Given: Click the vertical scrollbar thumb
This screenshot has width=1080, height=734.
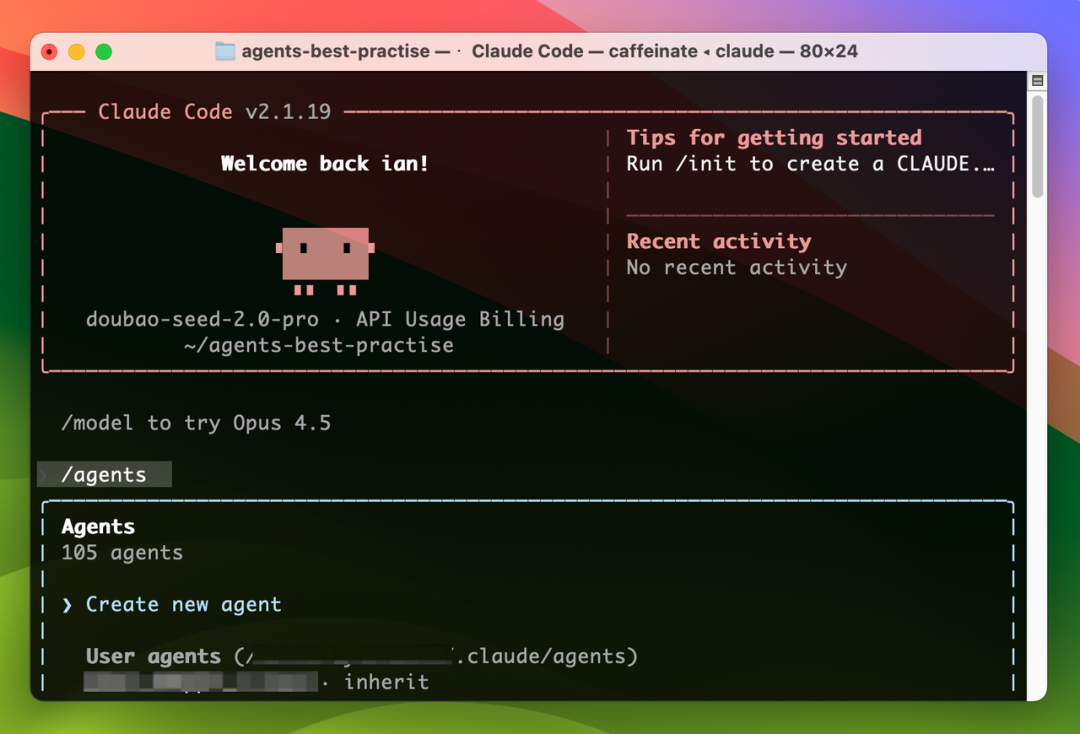Looking at the screenshot, I should click(1037, 147).
